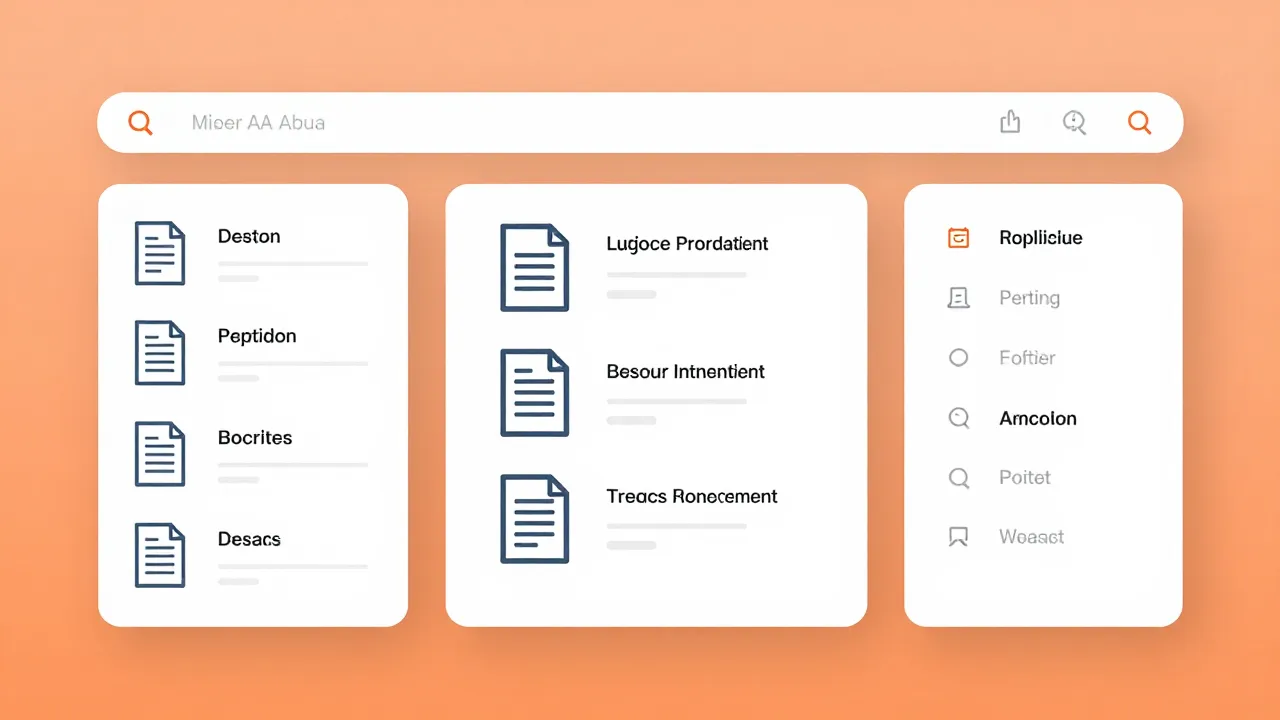This screenshot has height=720, width=1280.
Task: Click the Poitet label in right panel
Action: click(x=1025, y=478)
